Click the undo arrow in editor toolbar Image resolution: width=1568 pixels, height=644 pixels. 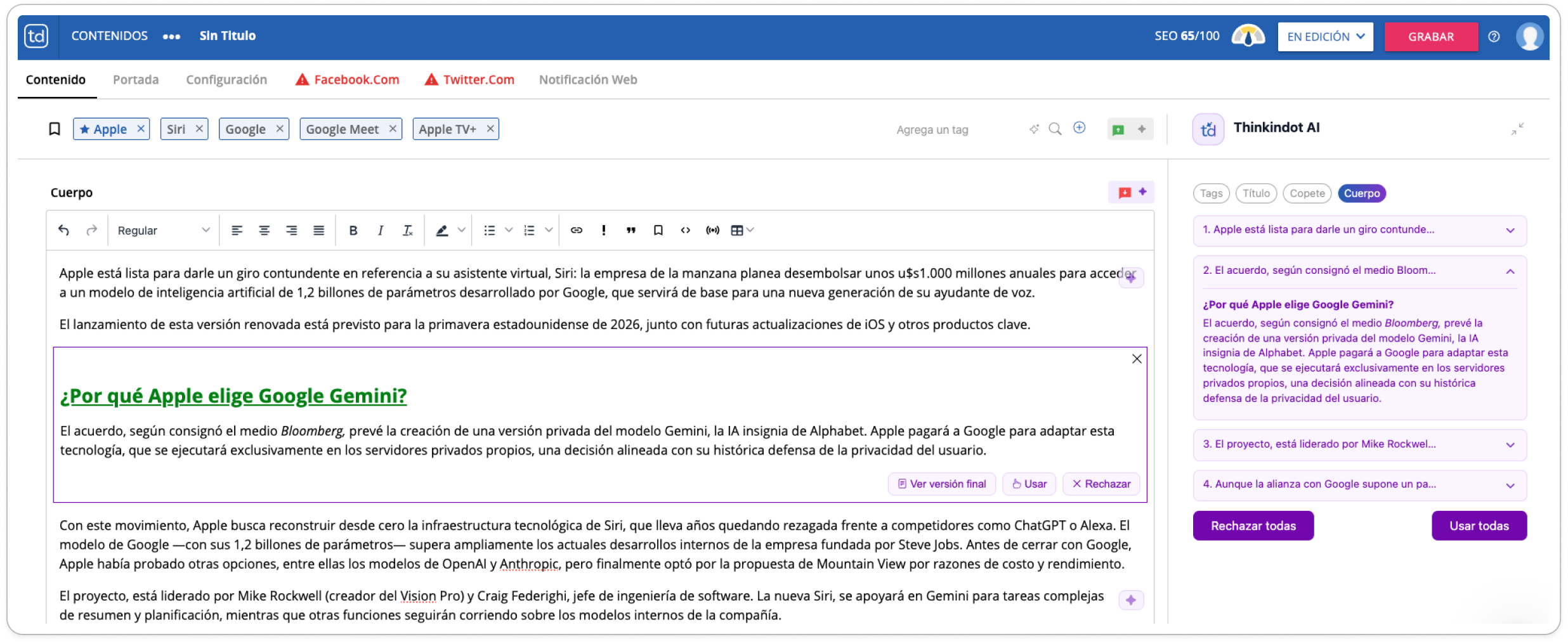[x=63, y=230]
